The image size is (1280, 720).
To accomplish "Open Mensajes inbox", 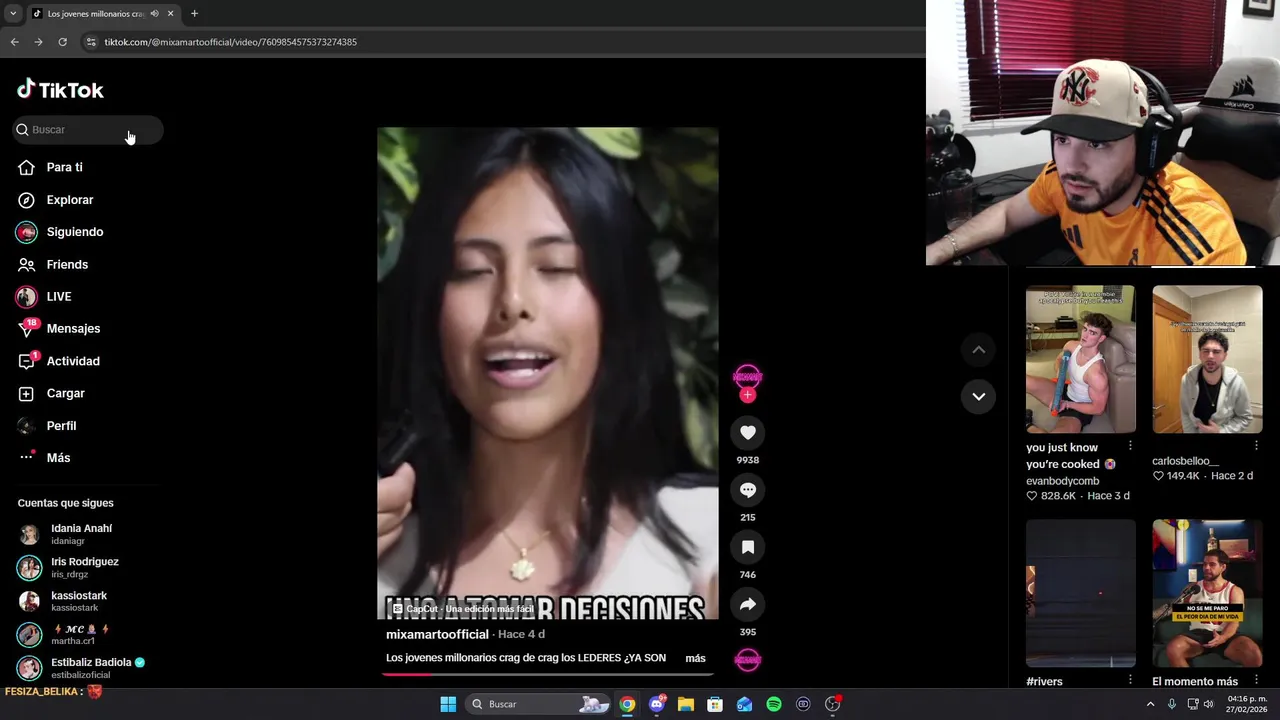I will click(x=59, y=328).
